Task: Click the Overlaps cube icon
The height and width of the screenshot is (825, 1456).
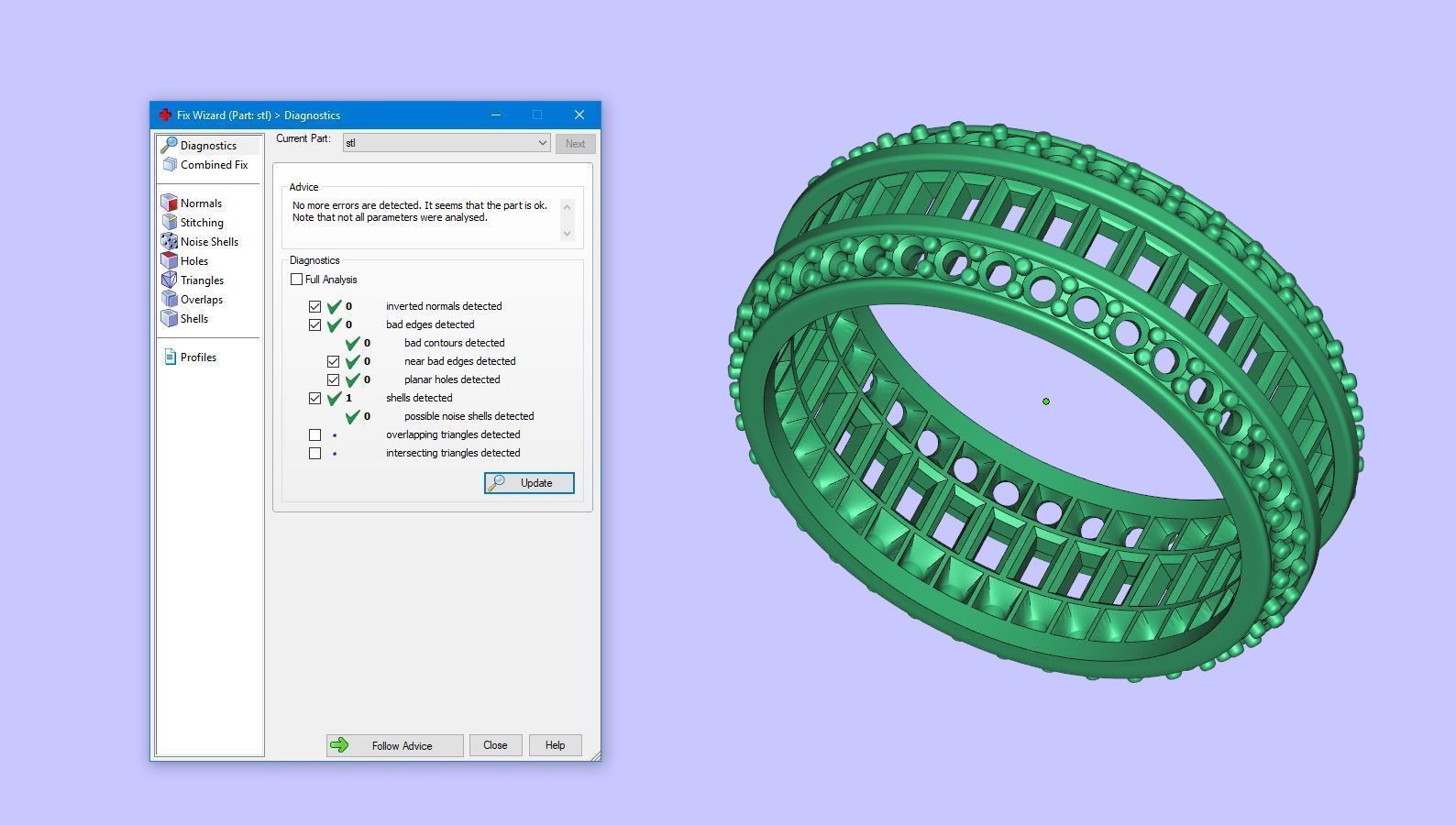Action: 169,299
